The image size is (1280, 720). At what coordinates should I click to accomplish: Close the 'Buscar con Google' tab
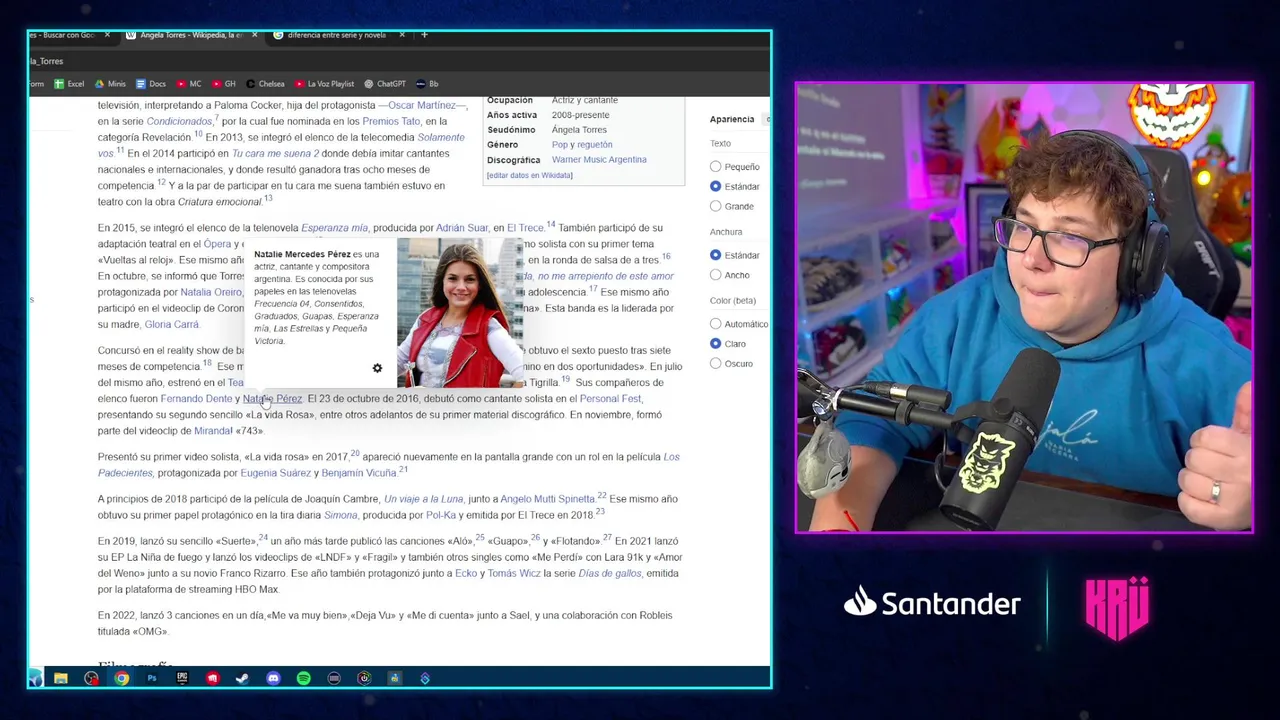(107, 35)
